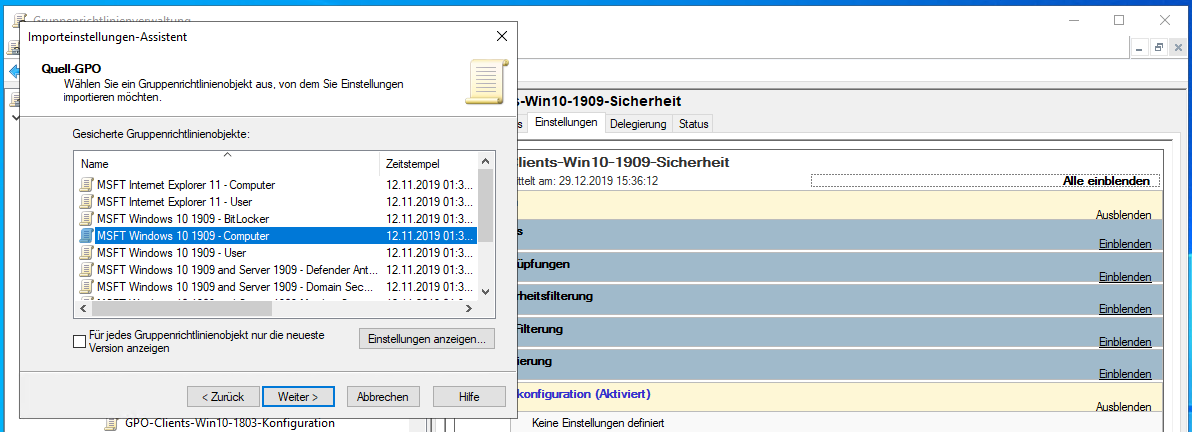Image resolution: width=1192 pixels, height=432 pixels.
Task: Click Einblenden link in row ending 'üpfungen'
Action: point(1125,278)
